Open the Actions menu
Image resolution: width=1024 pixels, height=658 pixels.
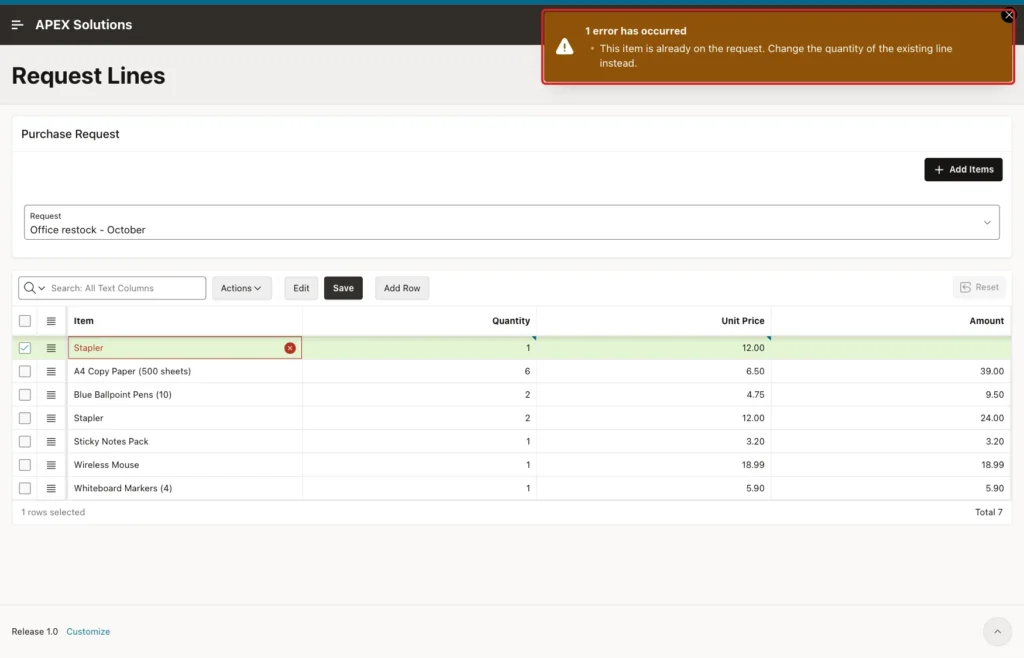point(241,288)
